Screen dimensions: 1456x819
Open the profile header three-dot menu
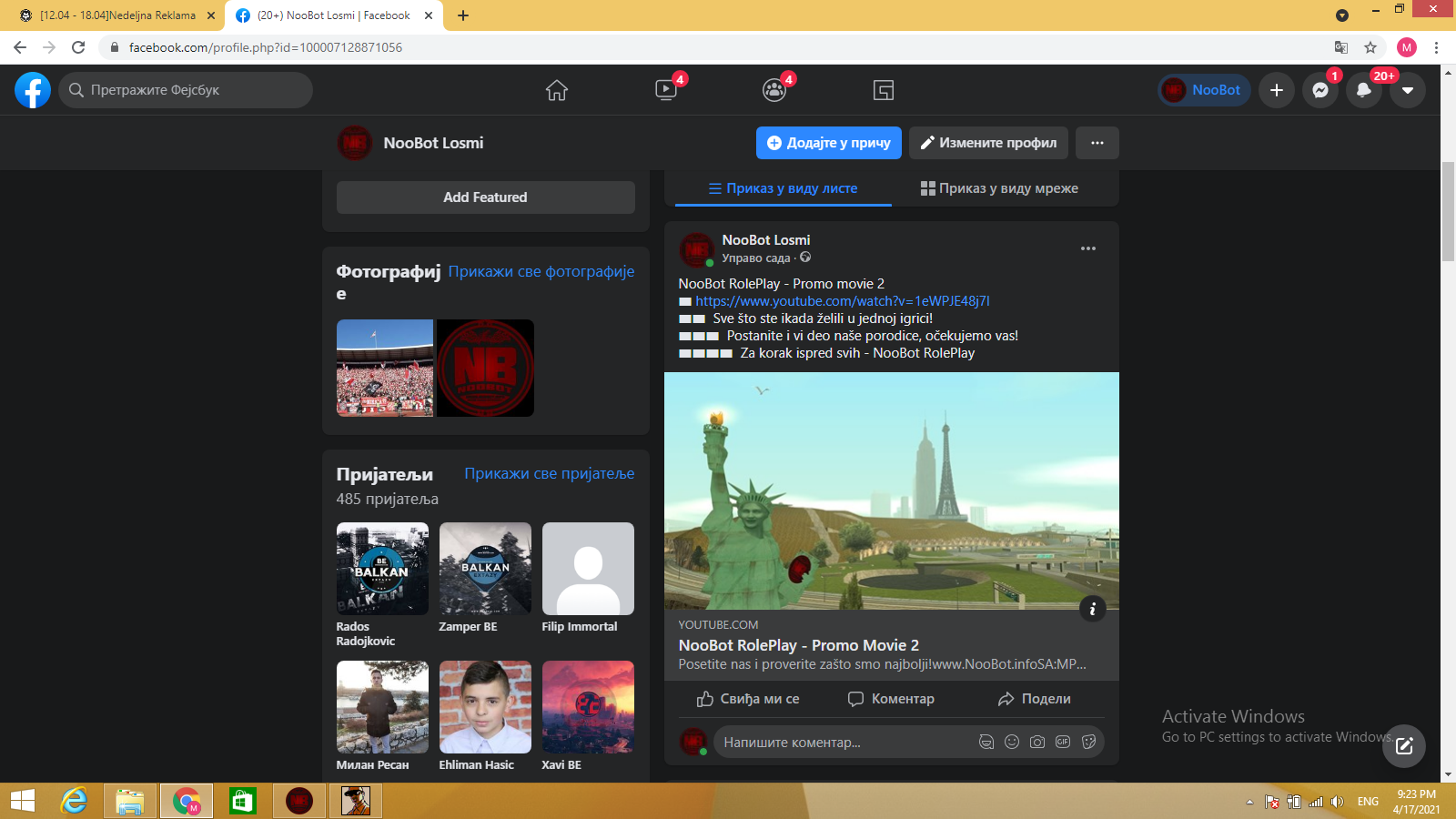pyautogui.click(x=1097, y=143)
